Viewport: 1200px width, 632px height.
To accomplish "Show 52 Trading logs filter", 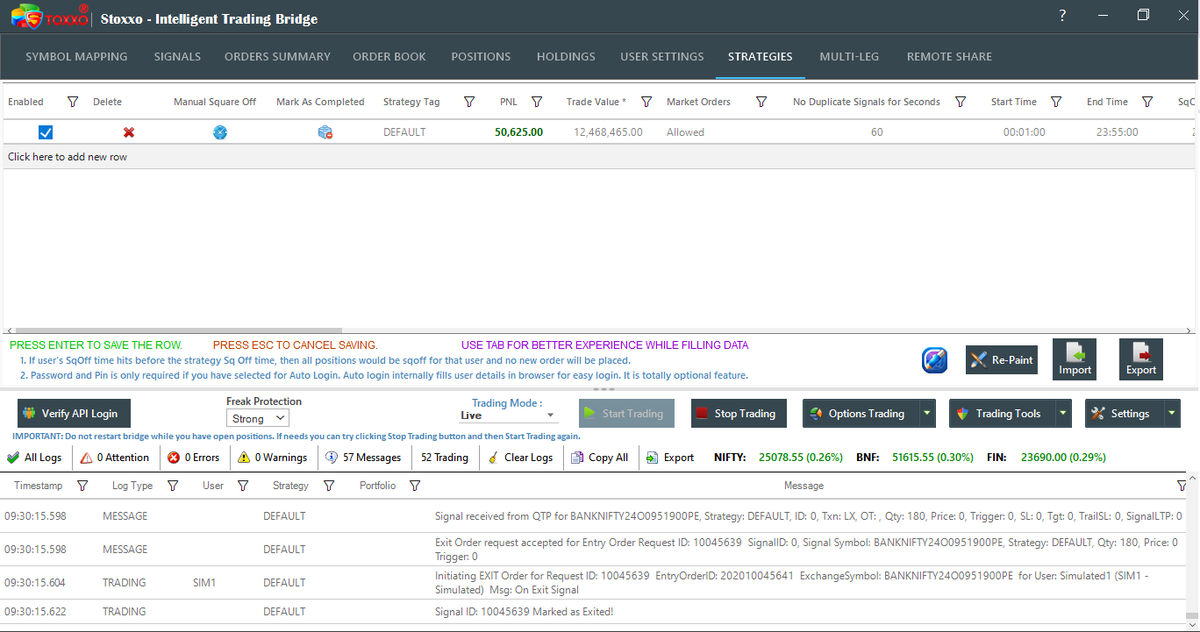I will point(444,457).
